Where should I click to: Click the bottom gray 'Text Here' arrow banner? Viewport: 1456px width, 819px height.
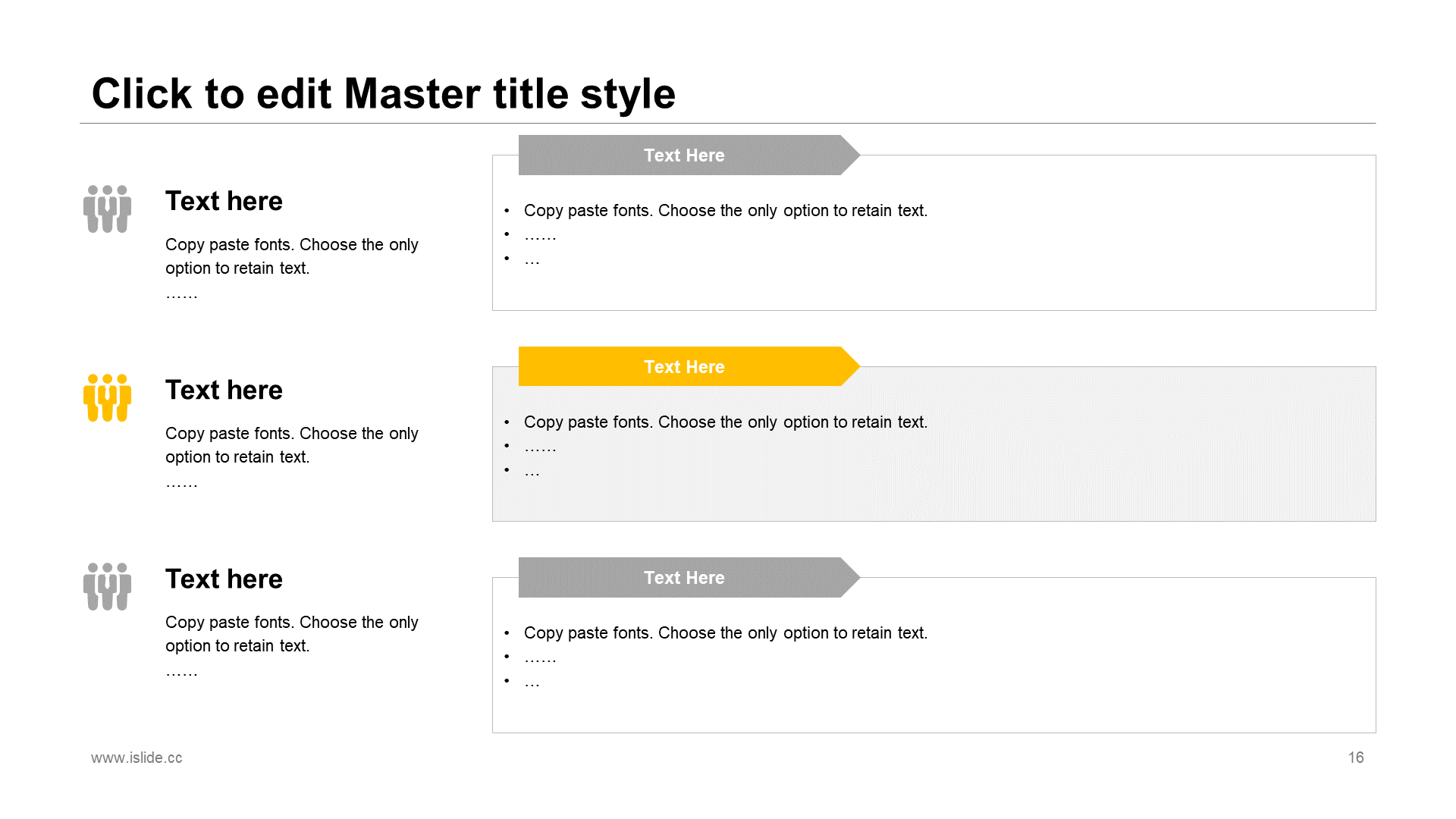689,578
